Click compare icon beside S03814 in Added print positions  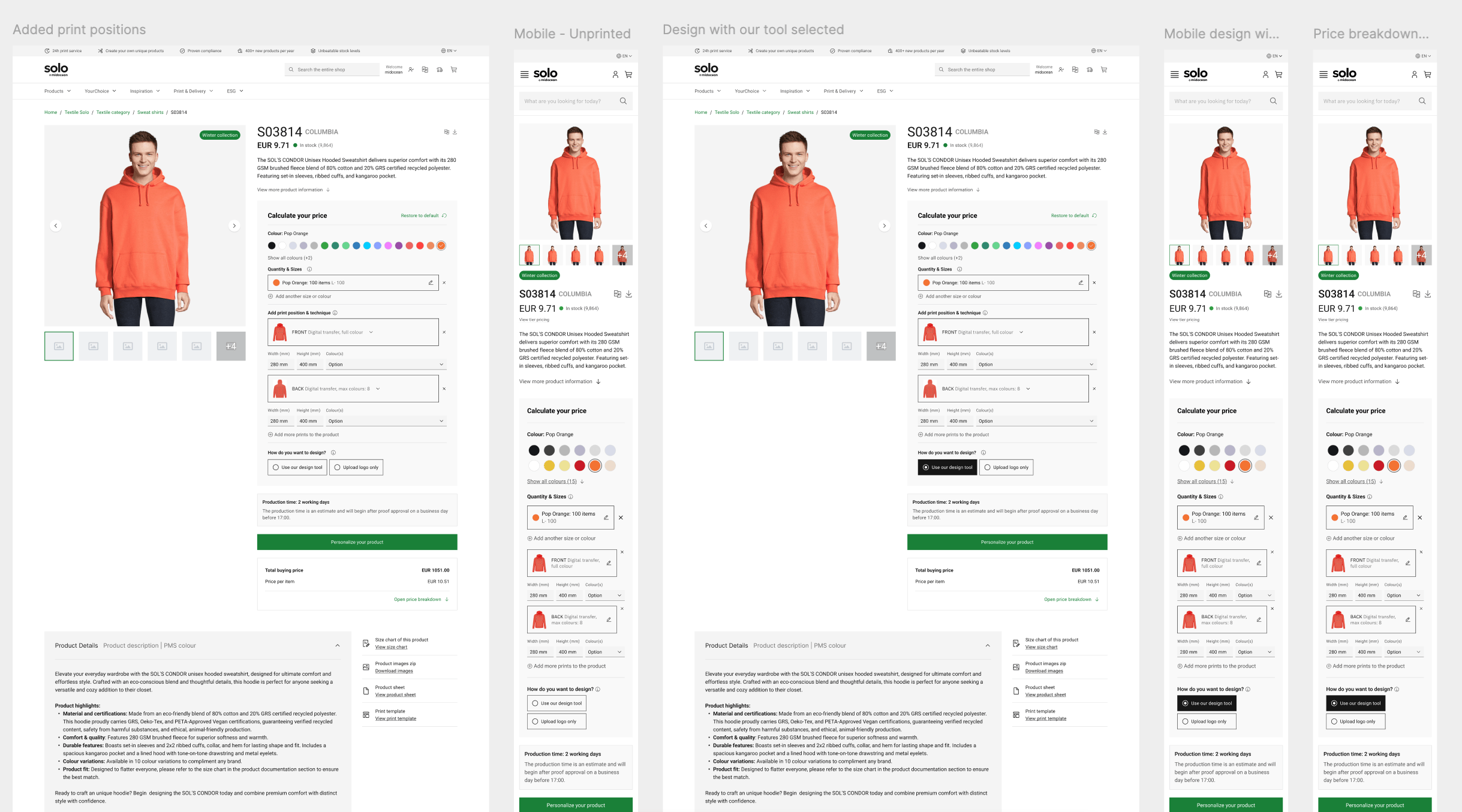tap(446, 132)
